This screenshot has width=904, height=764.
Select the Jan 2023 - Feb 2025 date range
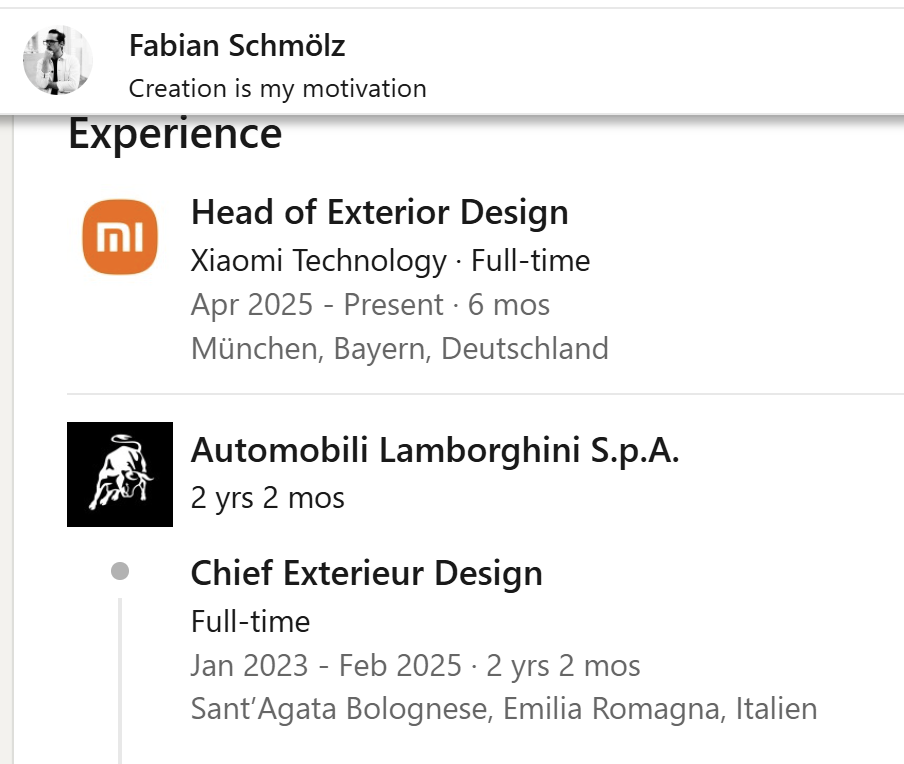(x=415, y=665)
